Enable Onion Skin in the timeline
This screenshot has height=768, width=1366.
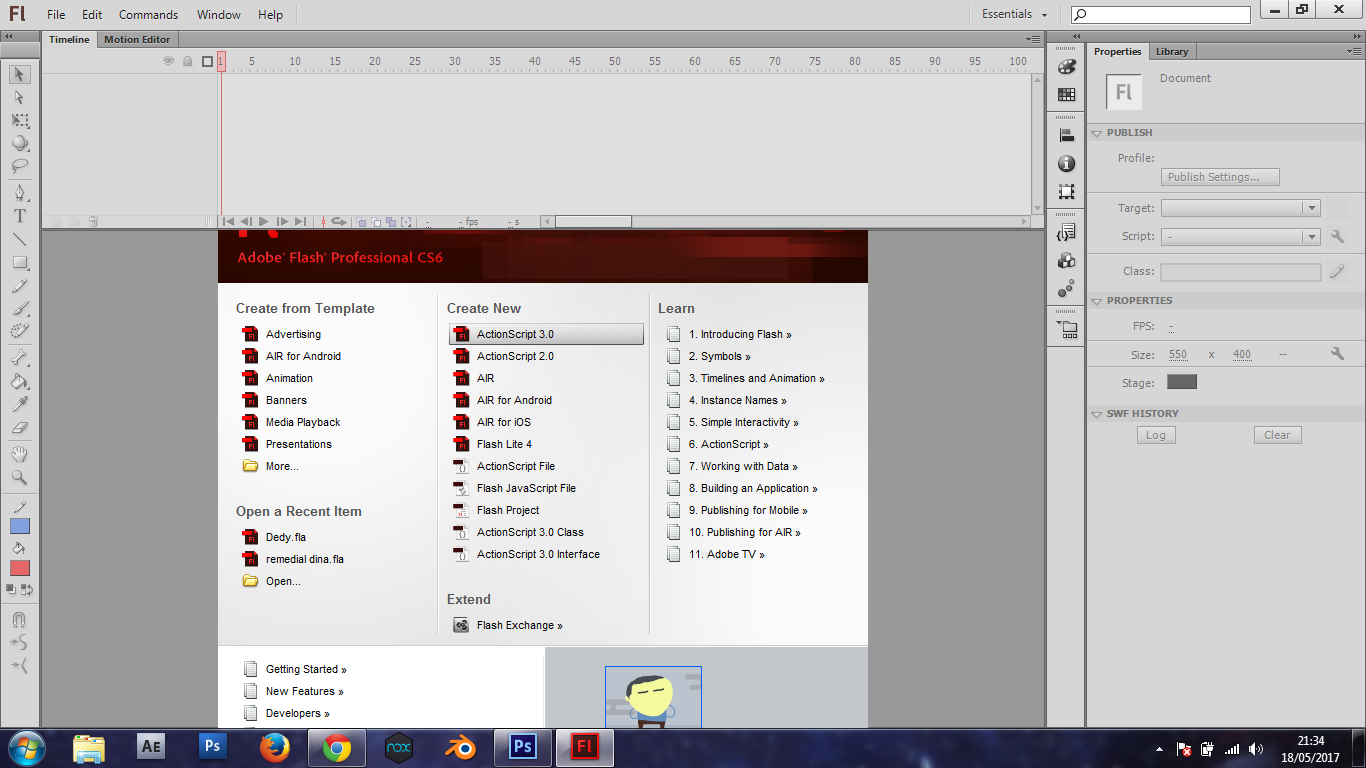[362, 222]
